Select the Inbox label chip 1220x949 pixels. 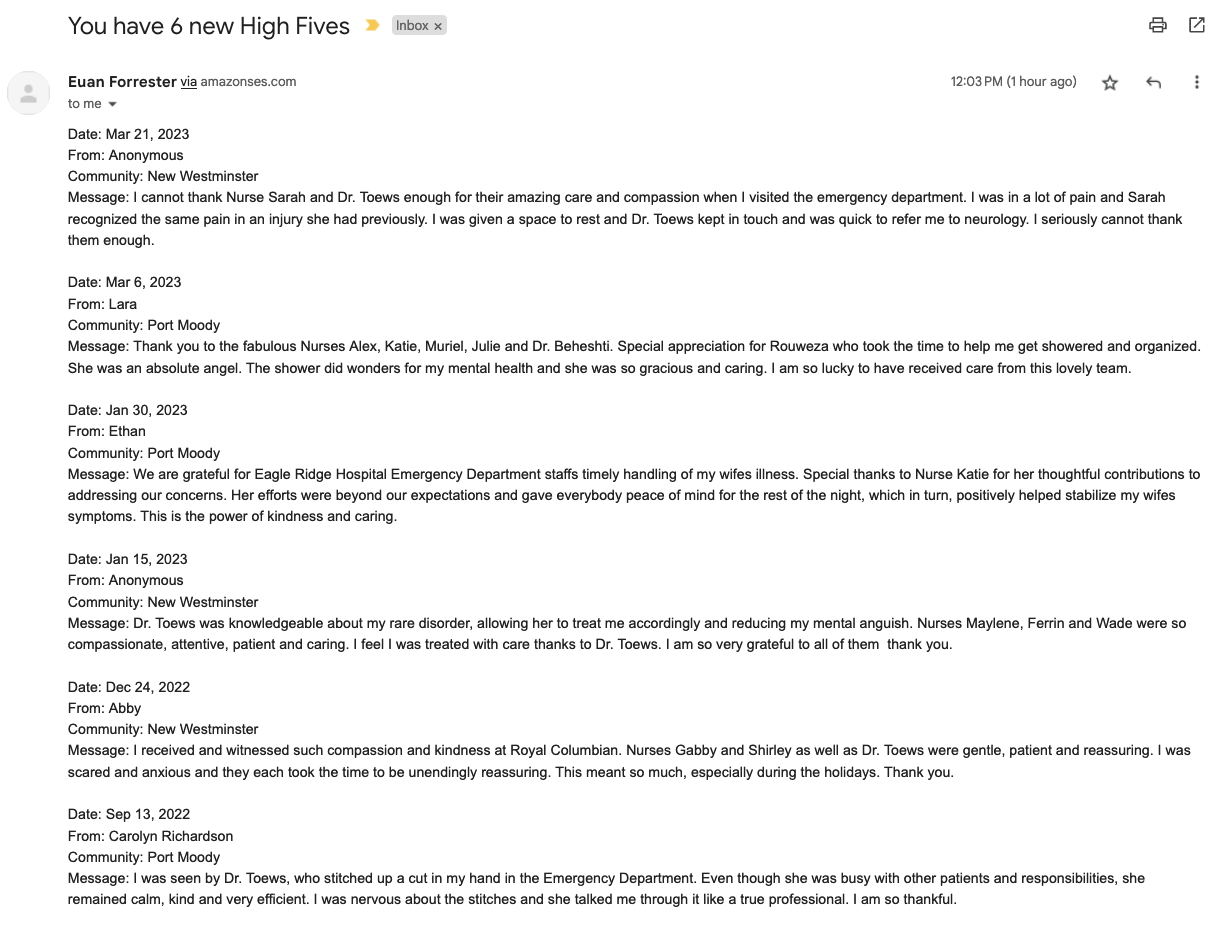tap(412, 26)
